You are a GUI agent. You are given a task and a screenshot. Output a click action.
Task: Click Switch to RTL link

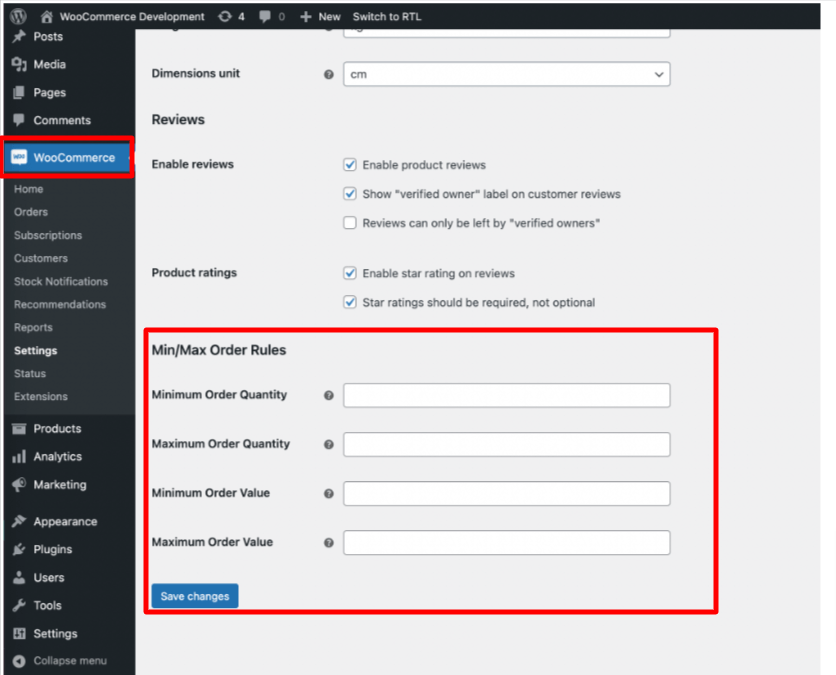click(387, 17)
